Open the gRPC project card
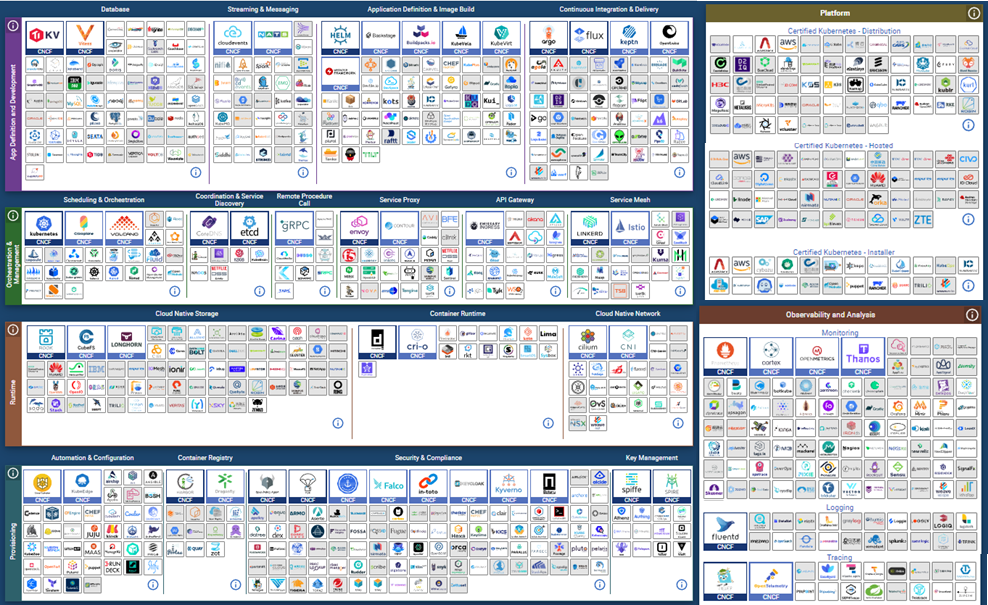 pyautogui.click(x=294, y=228)
